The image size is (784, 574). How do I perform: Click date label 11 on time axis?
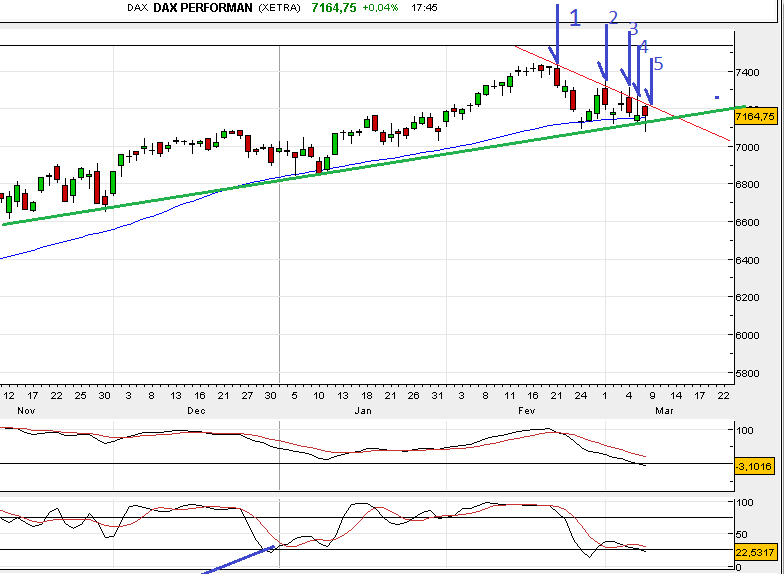tap(509, 396)
